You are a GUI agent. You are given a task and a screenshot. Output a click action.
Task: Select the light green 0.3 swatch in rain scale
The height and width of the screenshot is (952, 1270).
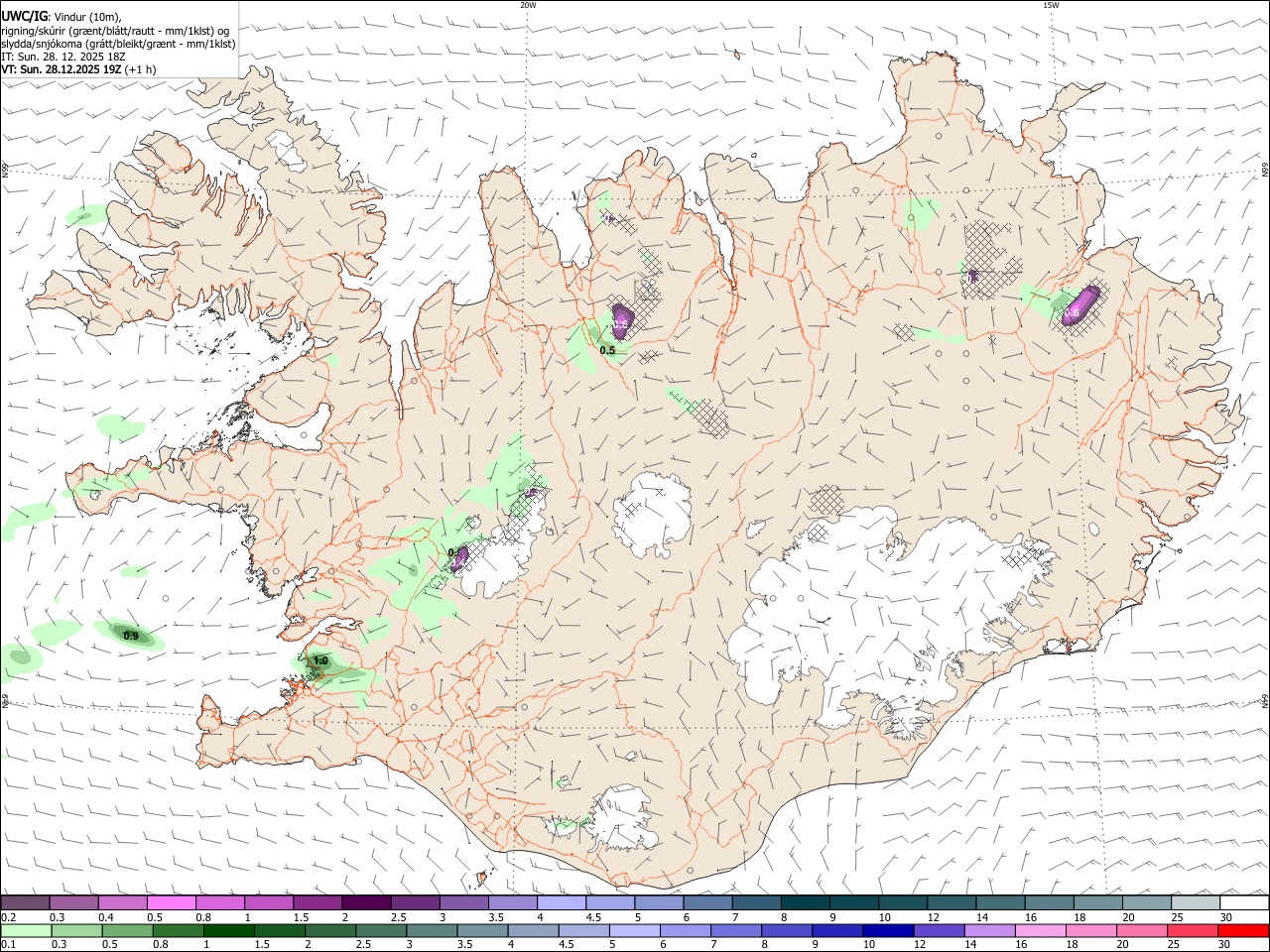(77, 931)
